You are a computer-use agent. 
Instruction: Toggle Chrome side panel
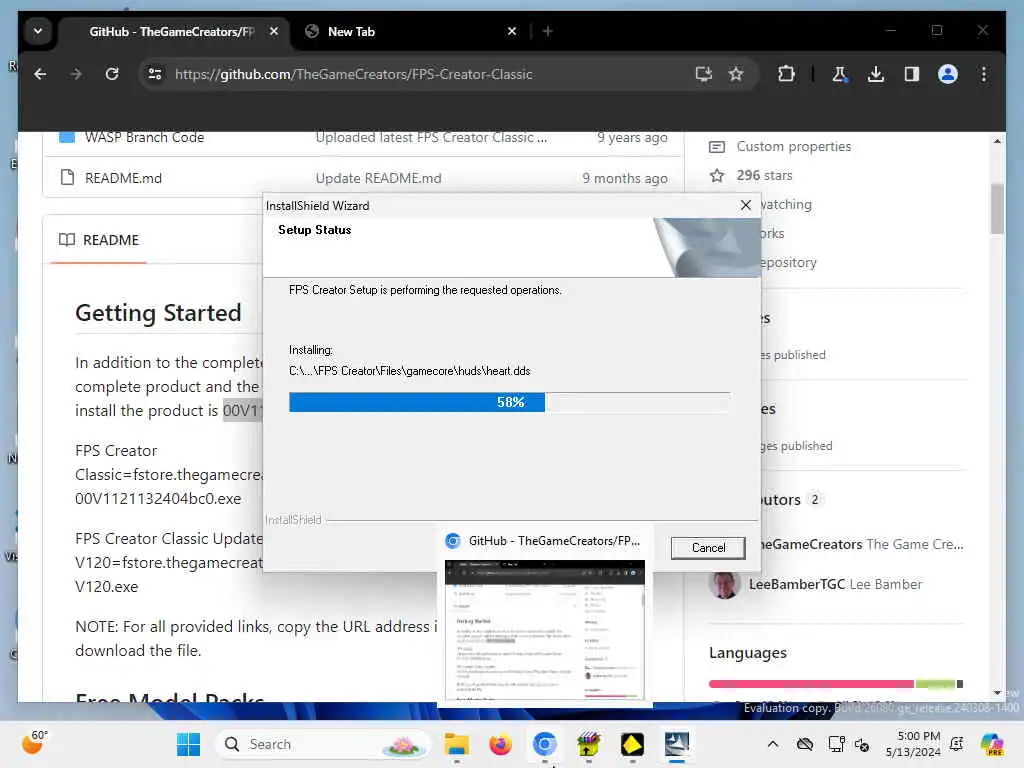click(912, 74)
